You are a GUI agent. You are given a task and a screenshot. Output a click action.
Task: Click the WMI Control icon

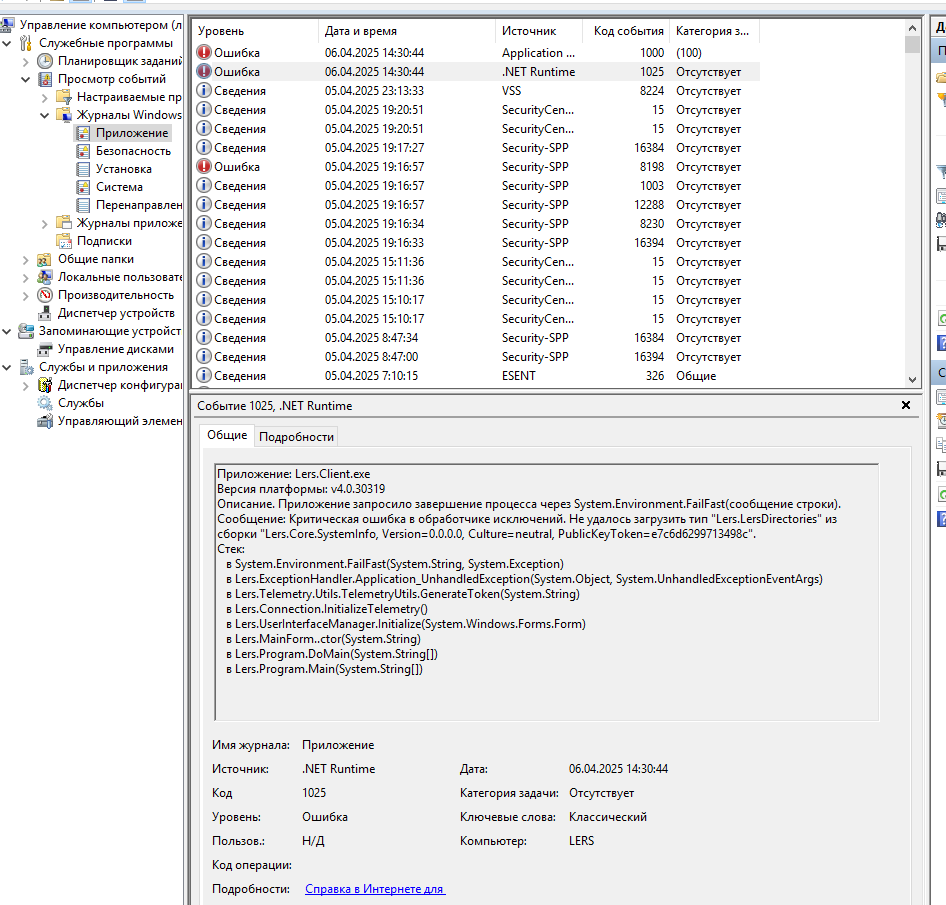point(45,421)
